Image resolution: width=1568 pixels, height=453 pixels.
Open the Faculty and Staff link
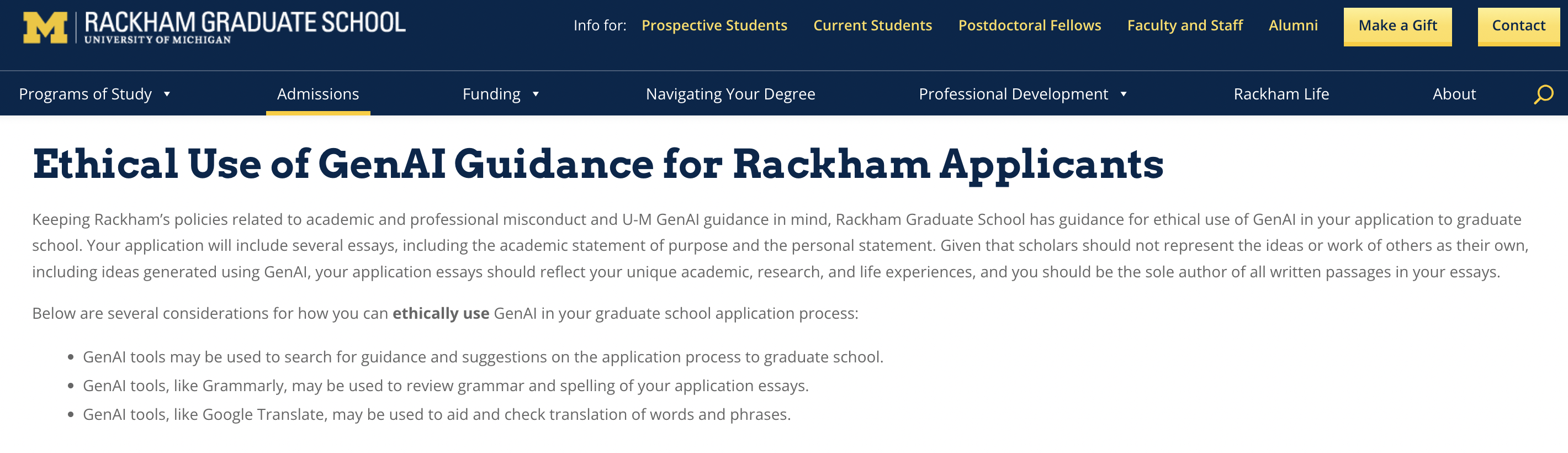pos(1184,25)
